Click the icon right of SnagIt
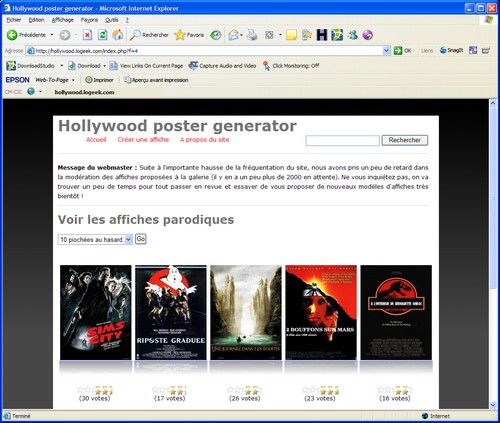 473,50
